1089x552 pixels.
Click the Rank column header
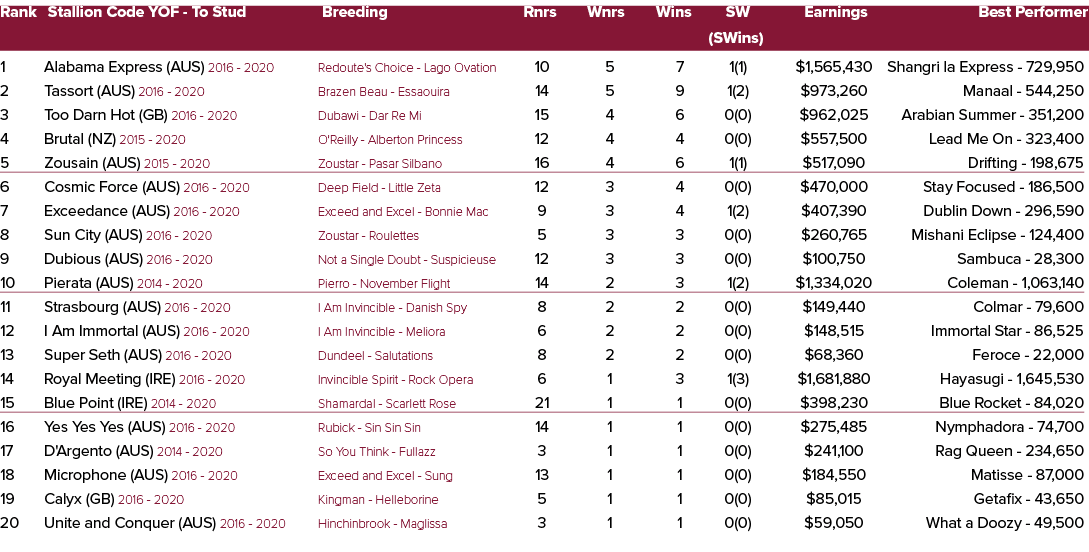19,12
